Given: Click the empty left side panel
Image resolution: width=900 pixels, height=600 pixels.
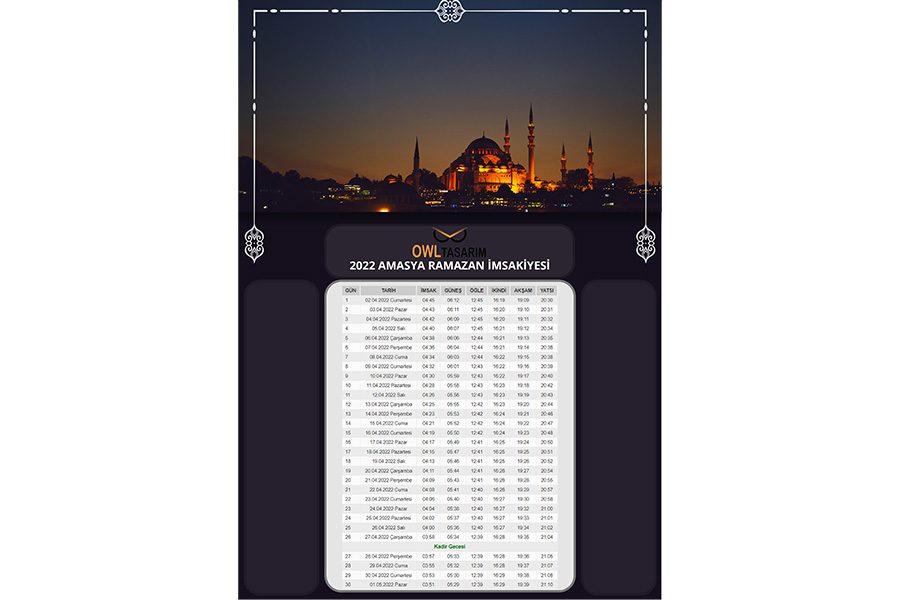Looking at the screenshot, I should pyautogui.click(x=282, y=438).
